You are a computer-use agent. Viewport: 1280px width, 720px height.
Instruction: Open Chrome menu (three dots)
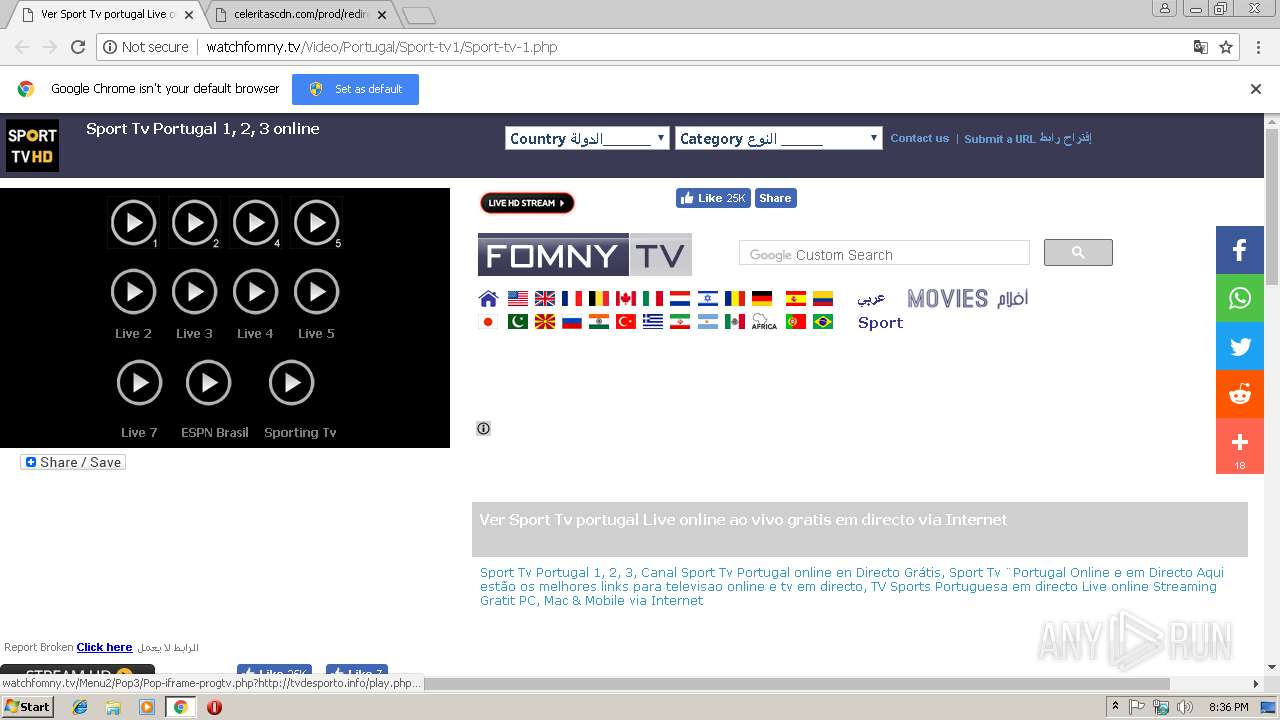[1256, 47]
